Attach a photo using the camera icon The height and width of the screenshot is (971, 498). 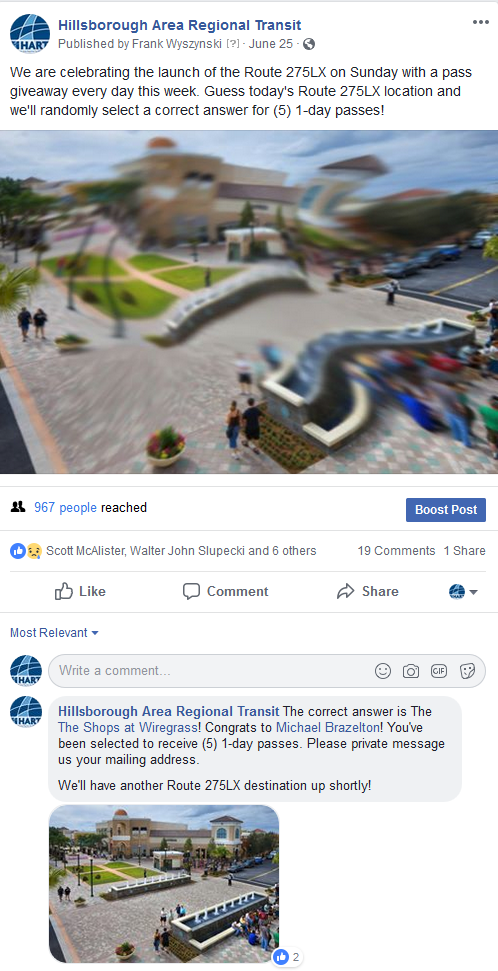point(411,671)
